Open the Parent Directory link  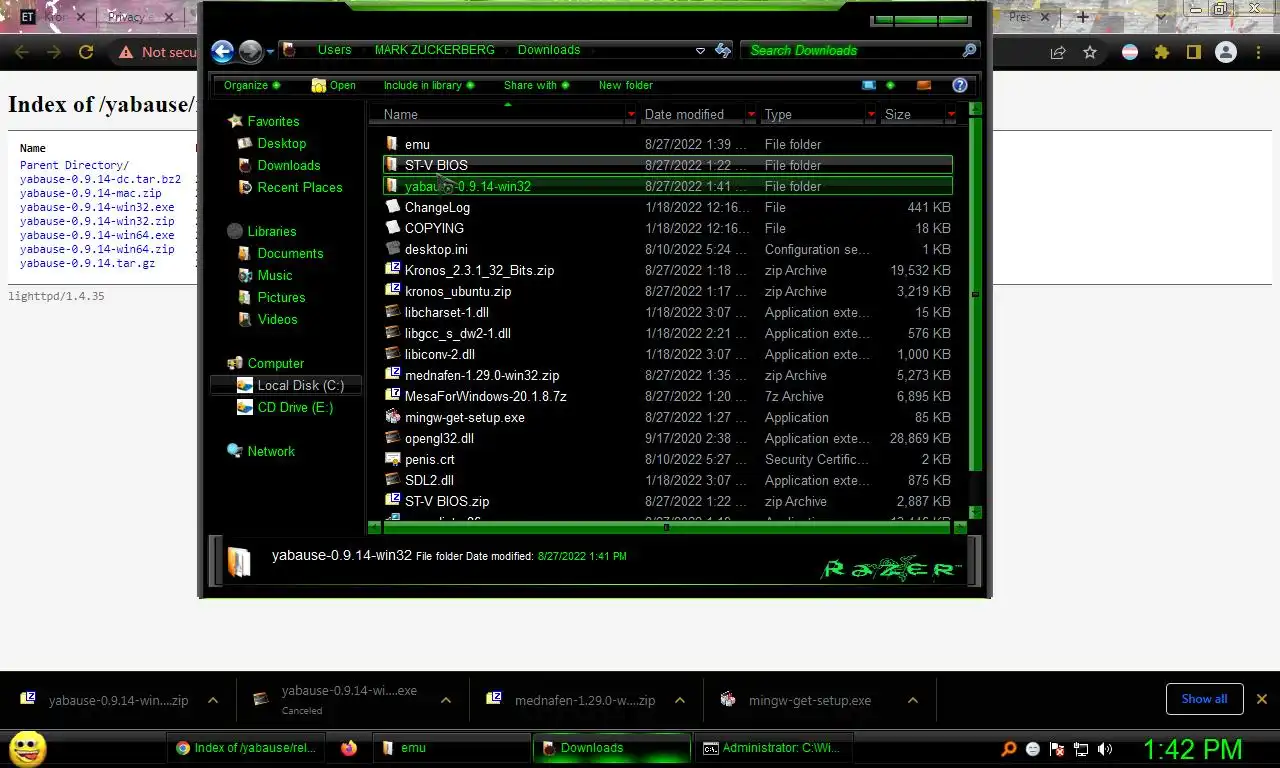(74, 165)
